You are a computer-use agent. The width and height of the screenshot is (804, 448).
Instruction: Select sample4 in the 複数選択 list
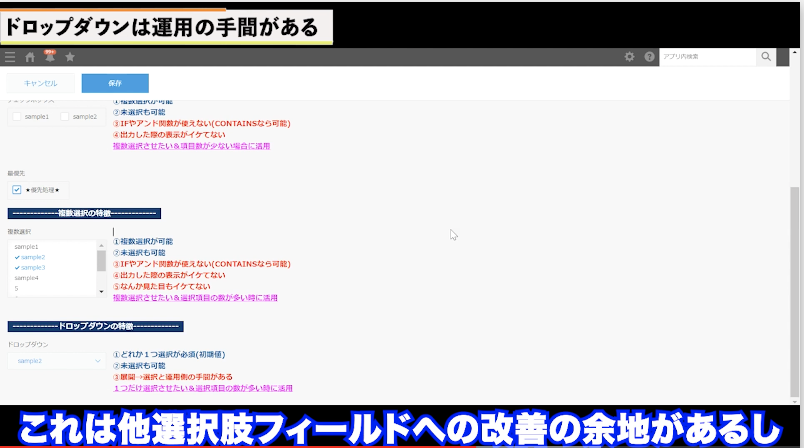[27, 278]
